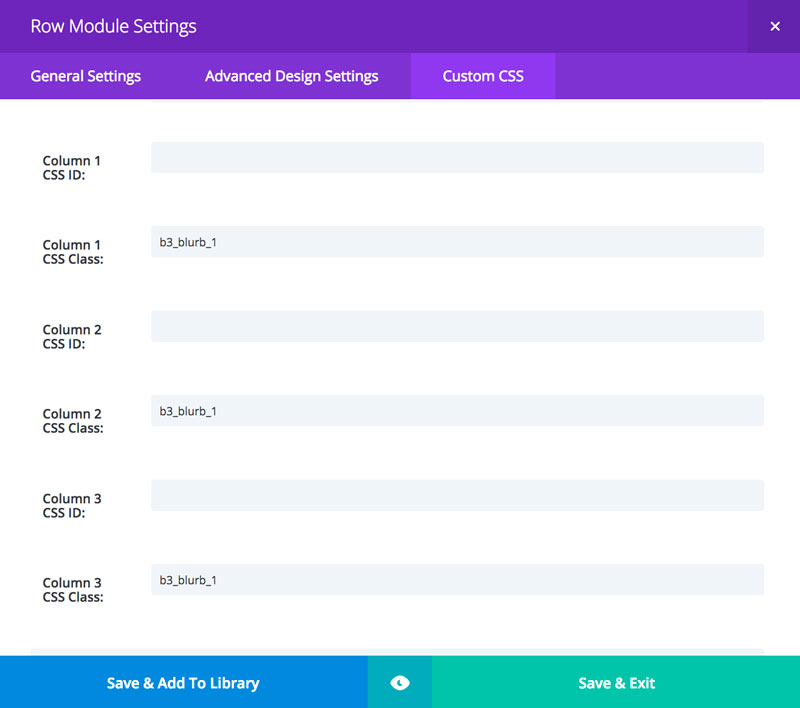Click the Row Module Settings title bar

[113, 26]
